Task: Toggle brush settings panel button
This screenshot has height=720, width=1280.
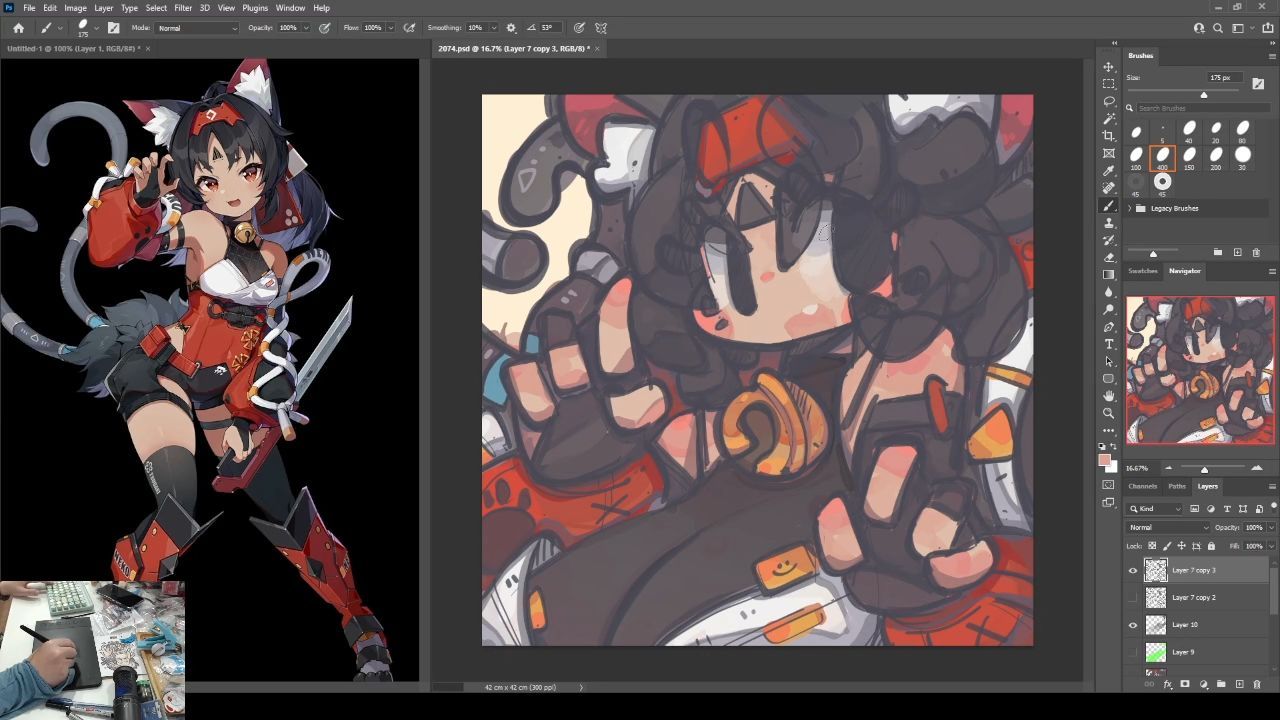Action: pos(113,28)
